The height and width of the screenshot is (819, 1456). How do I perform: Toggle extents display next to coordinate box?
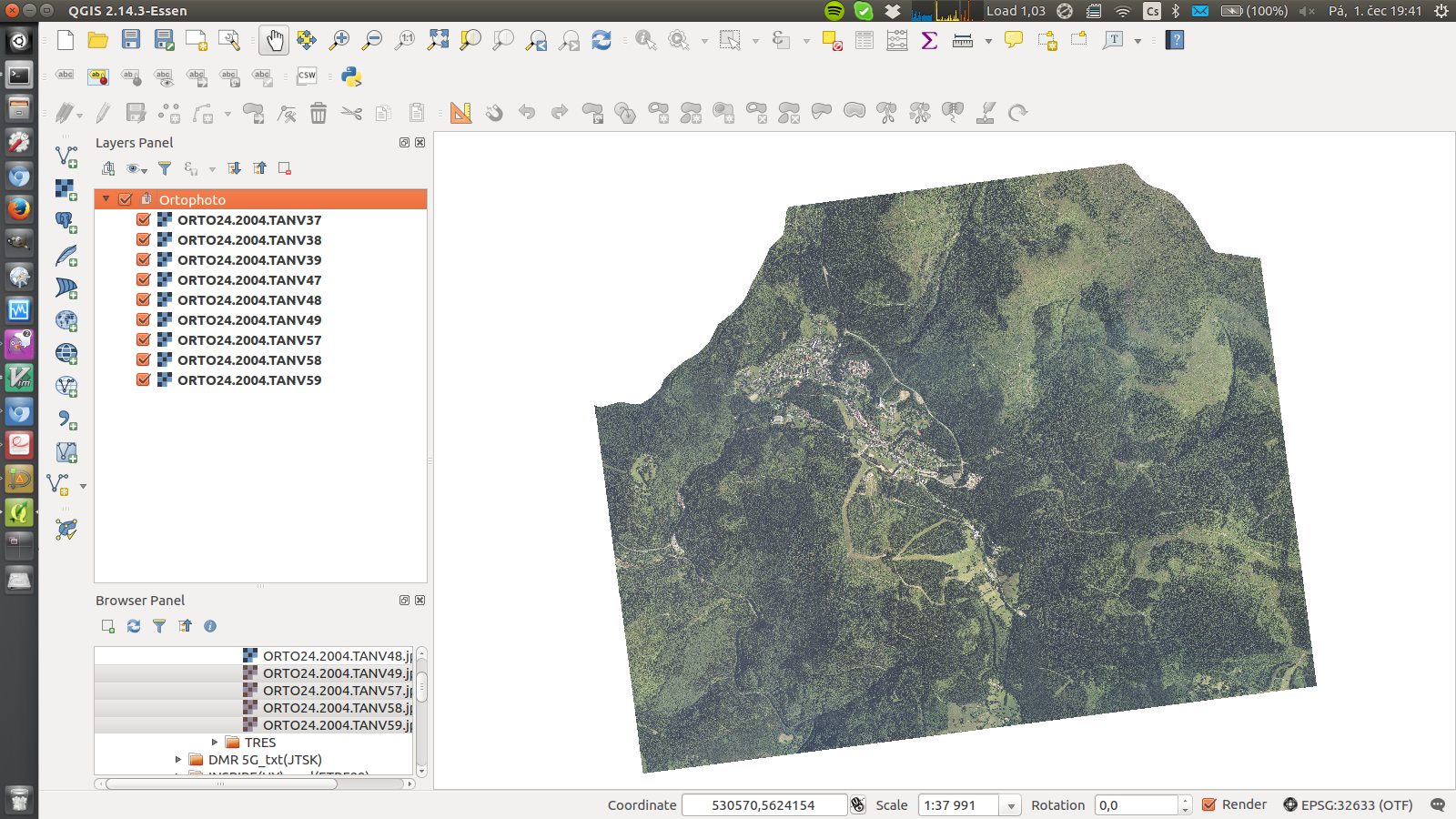(x=857, y=805)
